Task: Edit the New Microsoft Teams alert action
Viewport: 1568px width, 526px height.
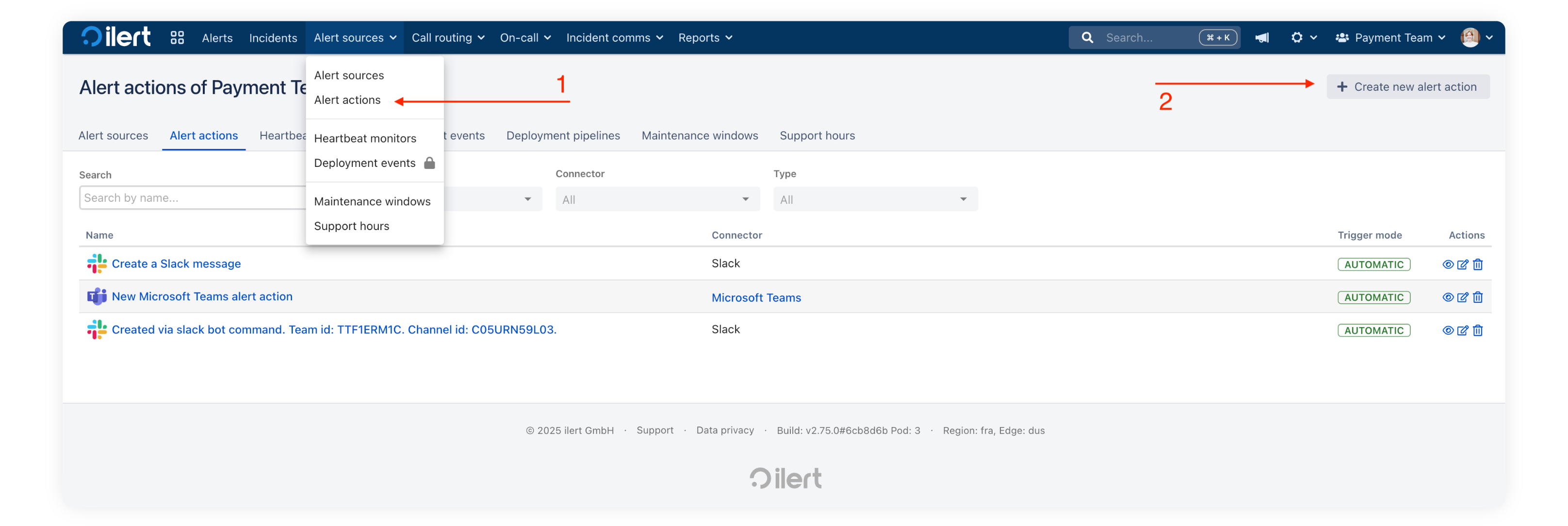Action: (1462, 298)
